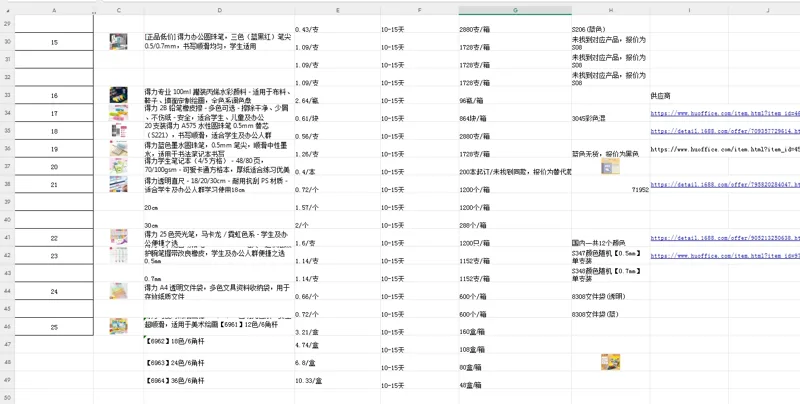Select row 40 header
The height and width of the screenshot is (404, 800).
click(7, 219)
